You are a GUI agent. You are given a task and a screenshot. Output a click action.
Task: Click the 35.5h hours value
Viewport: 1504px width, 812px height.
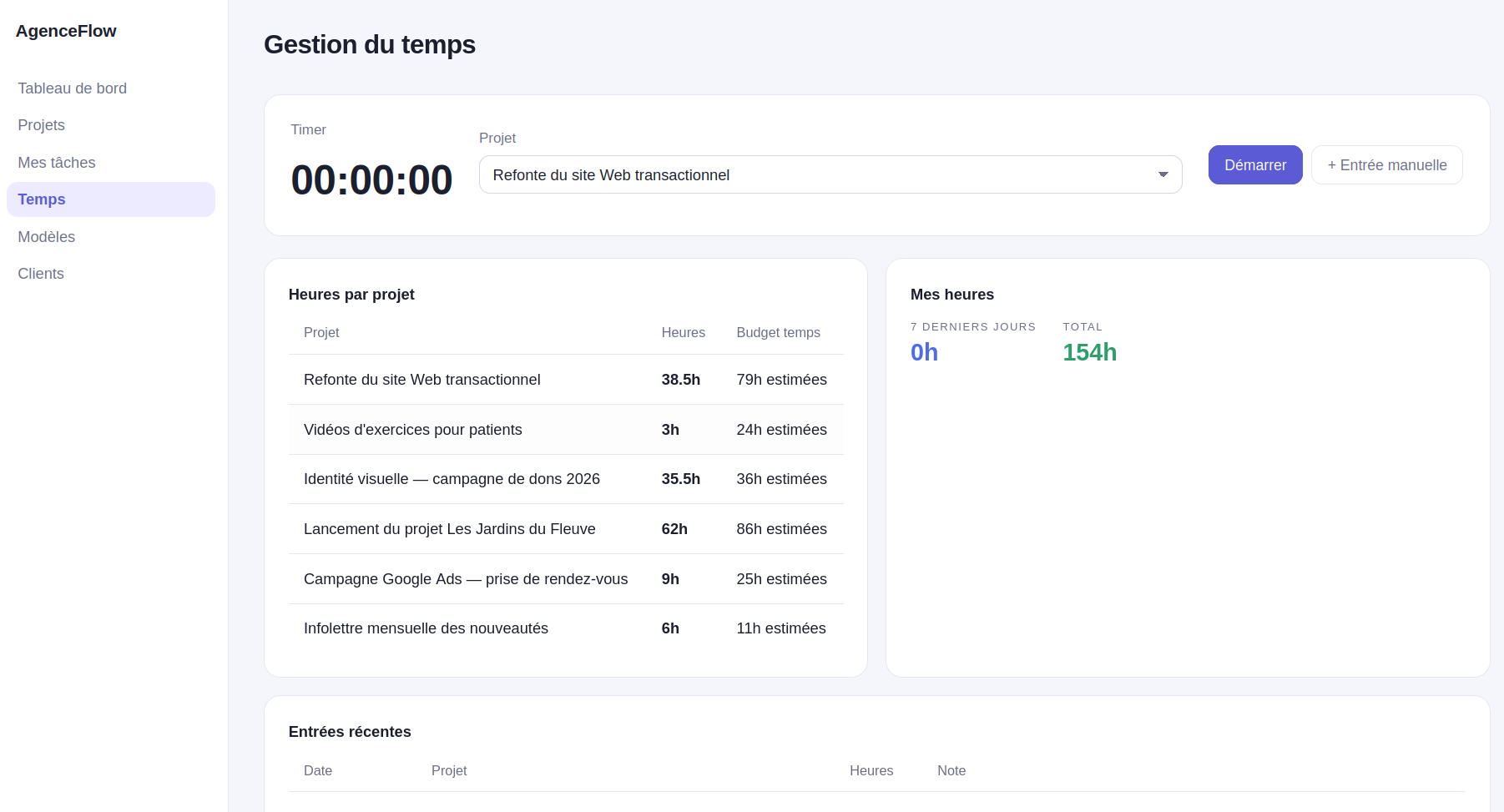[681, 479]
